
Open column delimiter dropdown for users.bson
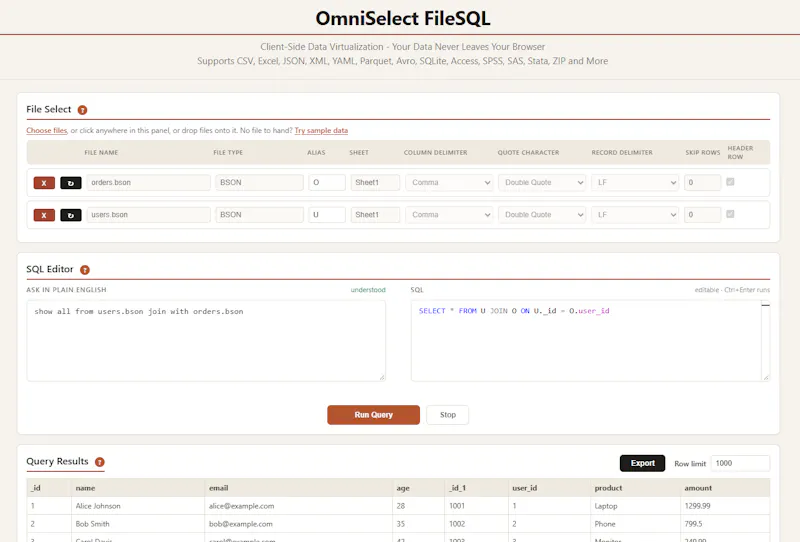pyautogui.click(x=449, y=215)
